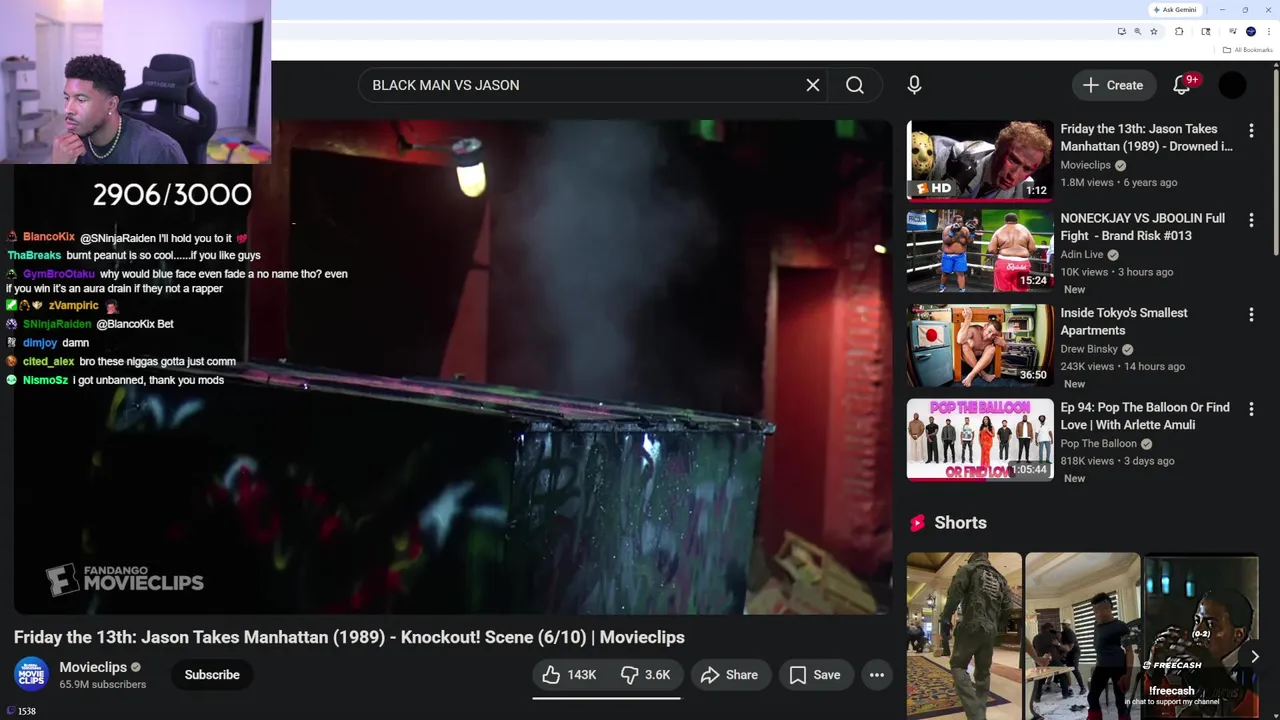
Task: Open the Chrome extensions puzzle icon
Action: click(x=1179, y=31)
